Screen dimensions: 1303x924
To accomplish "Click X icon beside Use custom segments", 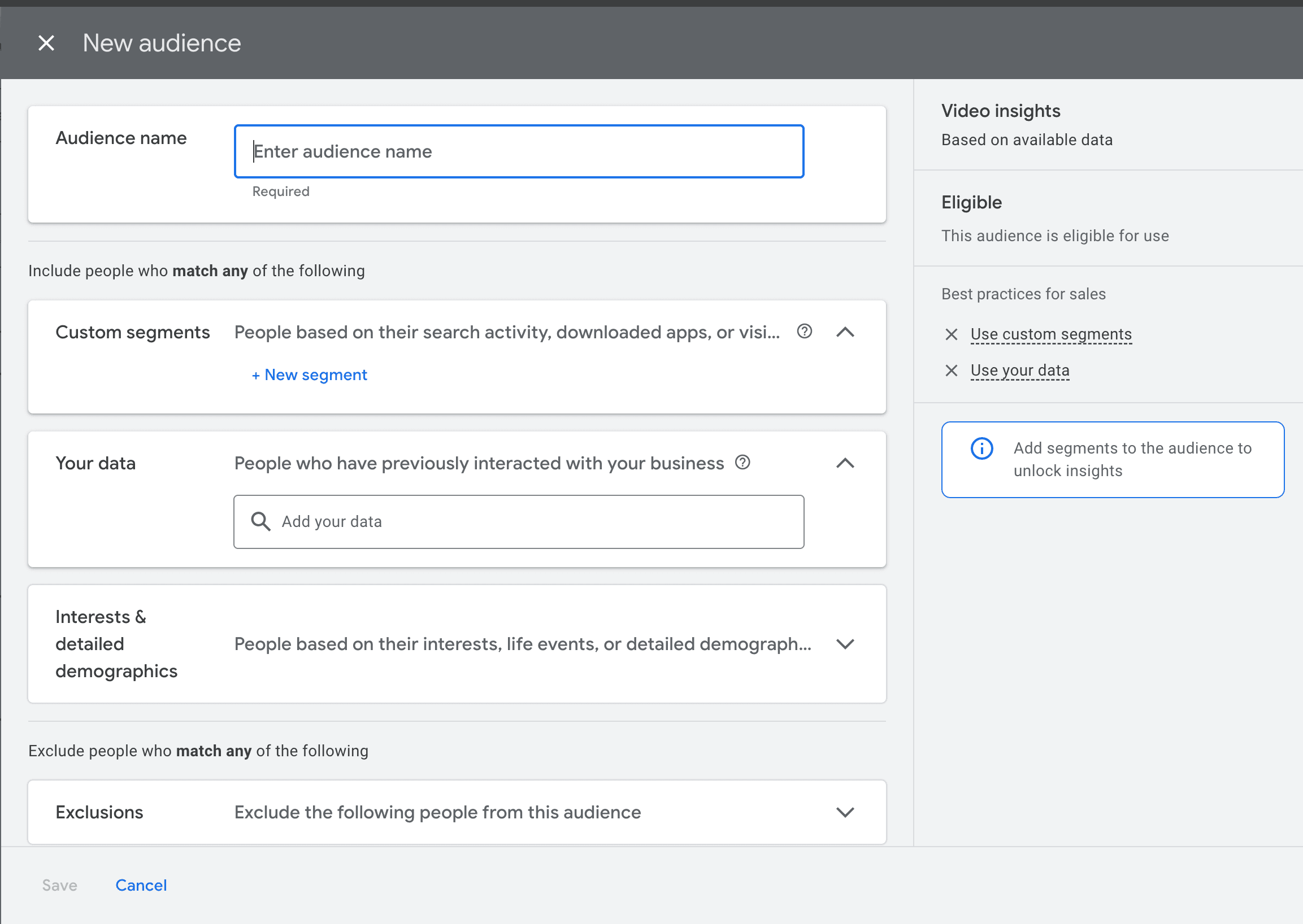I will [x=951, y=334].
